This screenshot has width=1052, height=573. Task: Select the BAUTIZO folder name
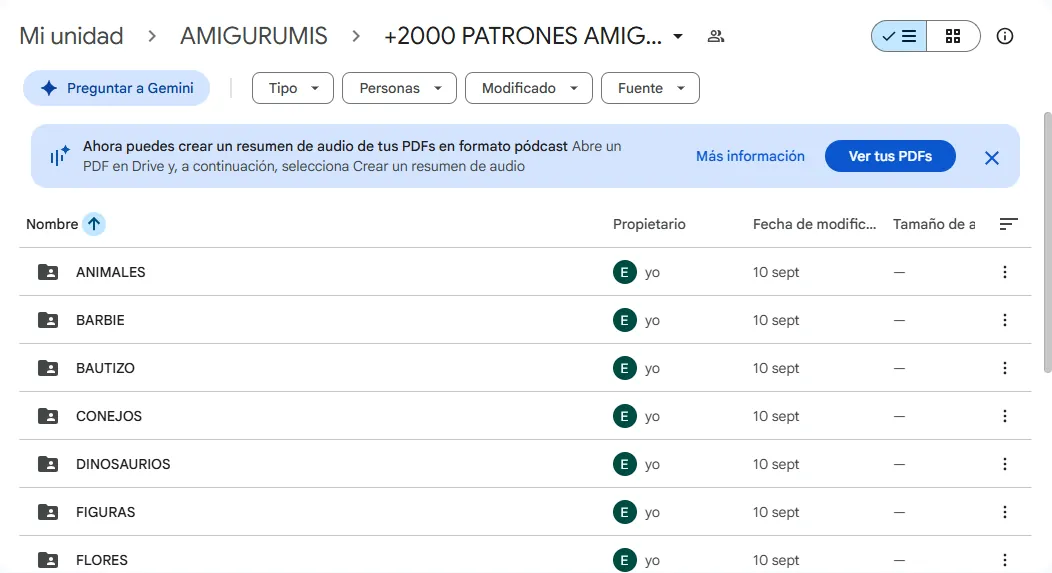pos(105,368)
